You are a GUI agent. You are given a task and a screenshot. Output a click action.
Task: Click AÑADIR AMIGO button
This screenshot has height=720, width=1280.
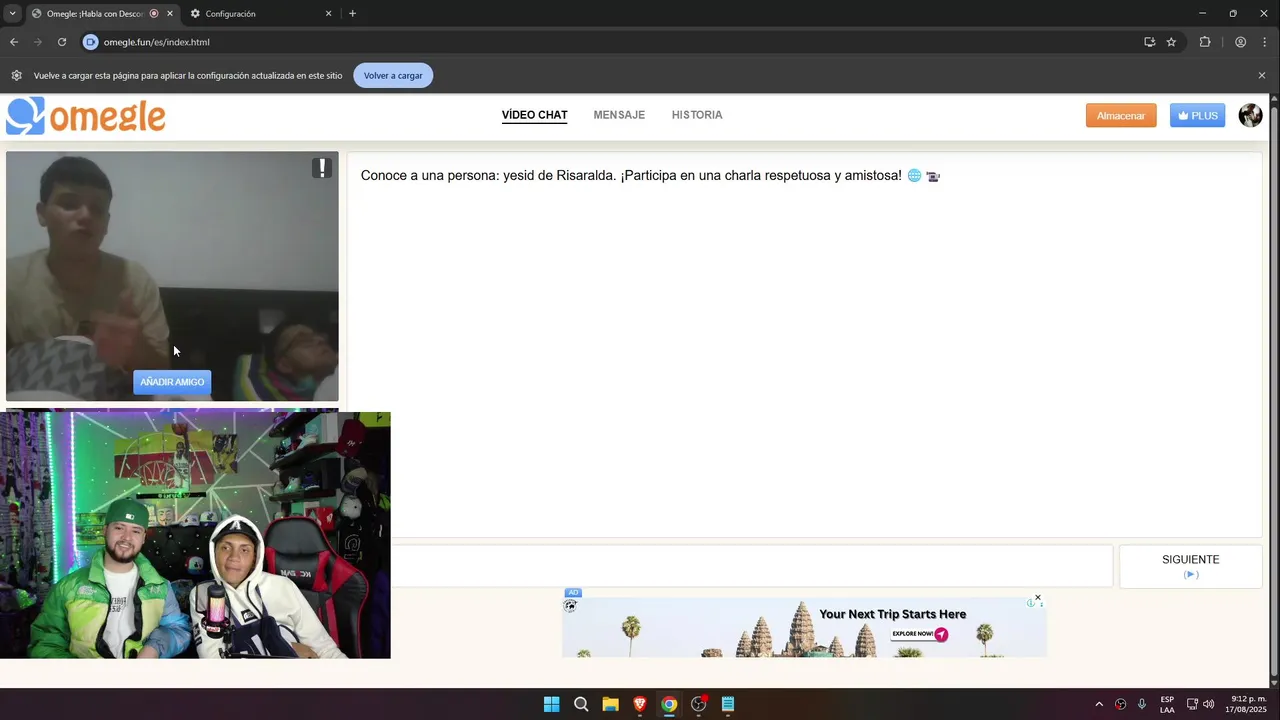click(172, 382)
